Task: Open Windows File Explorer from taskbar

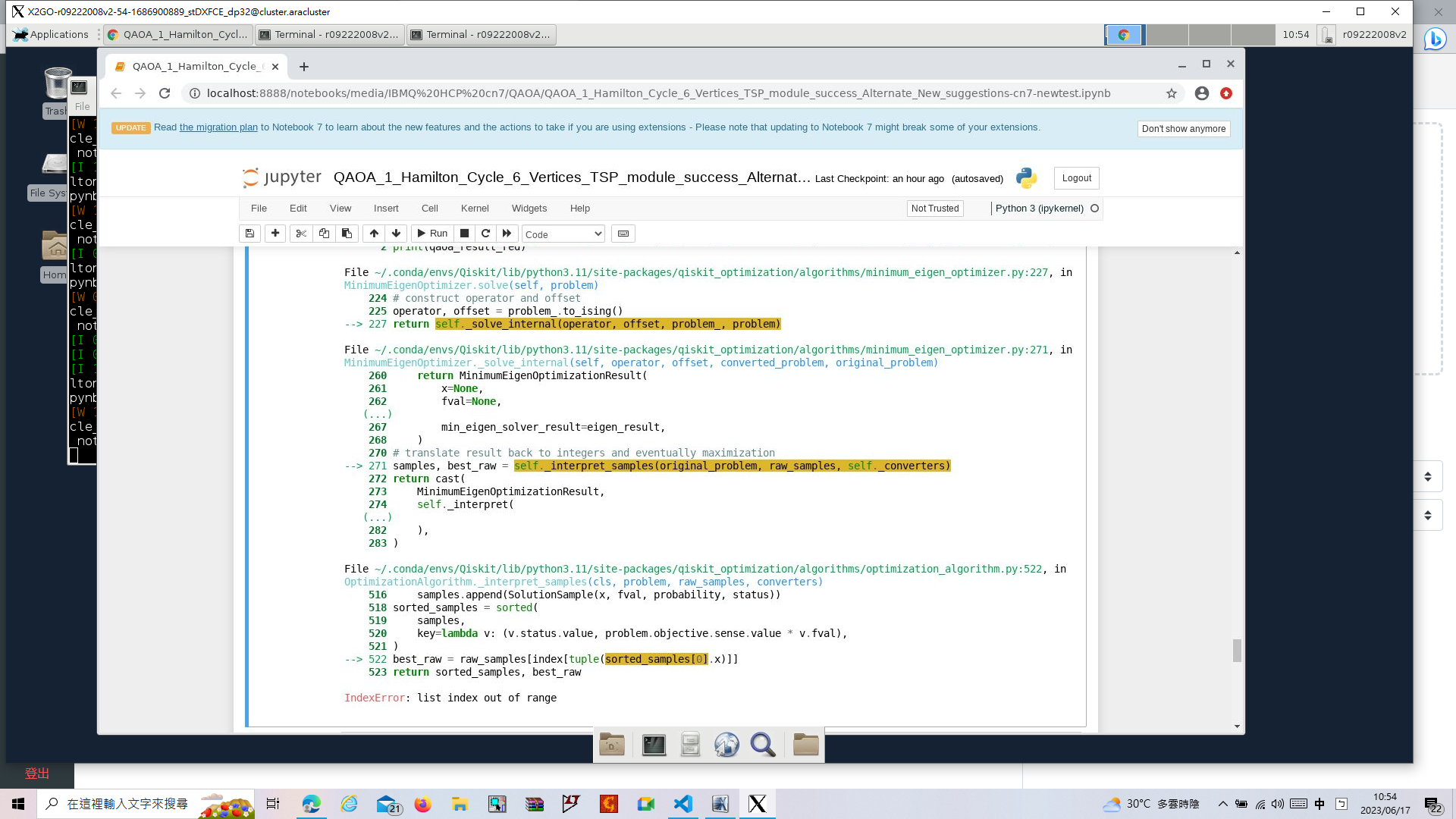Action: [460, 804]
